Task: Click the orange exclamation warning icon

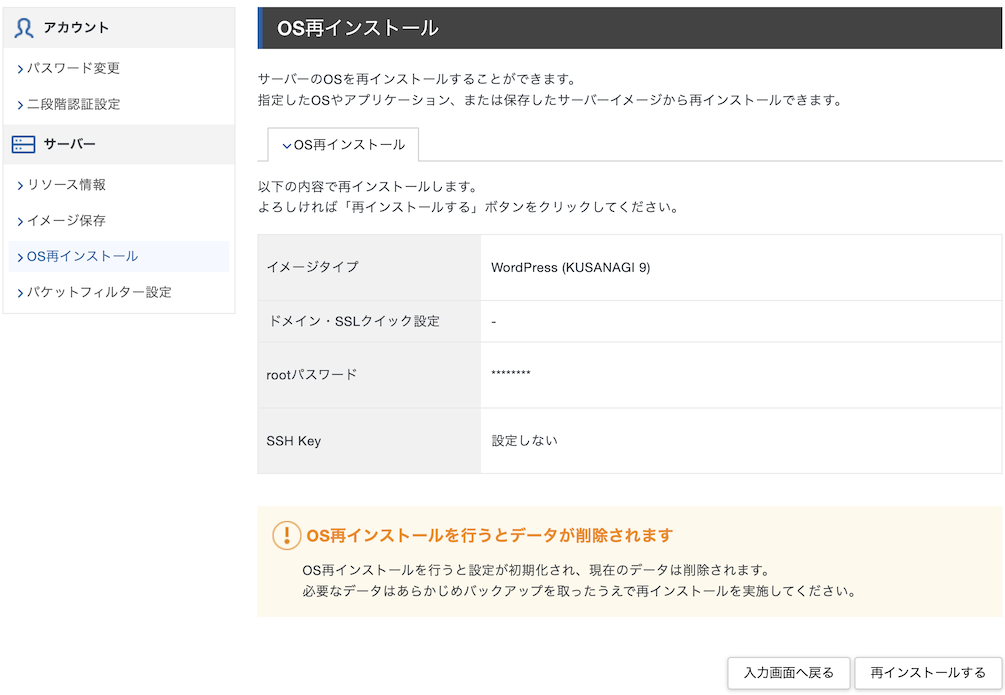Action: coord(286,535)
